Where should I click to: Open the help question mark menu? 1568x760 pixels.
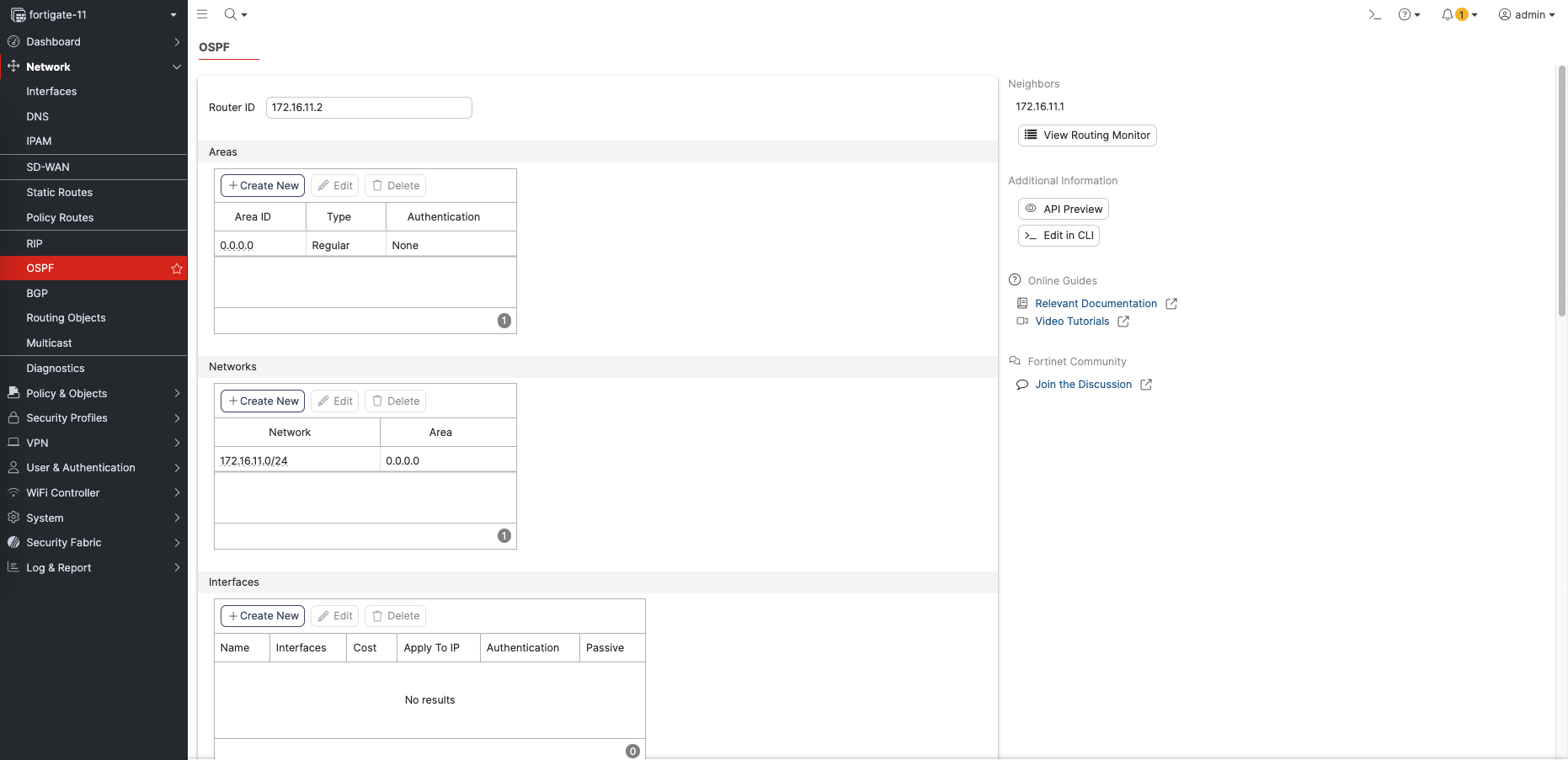point(1405,14)
